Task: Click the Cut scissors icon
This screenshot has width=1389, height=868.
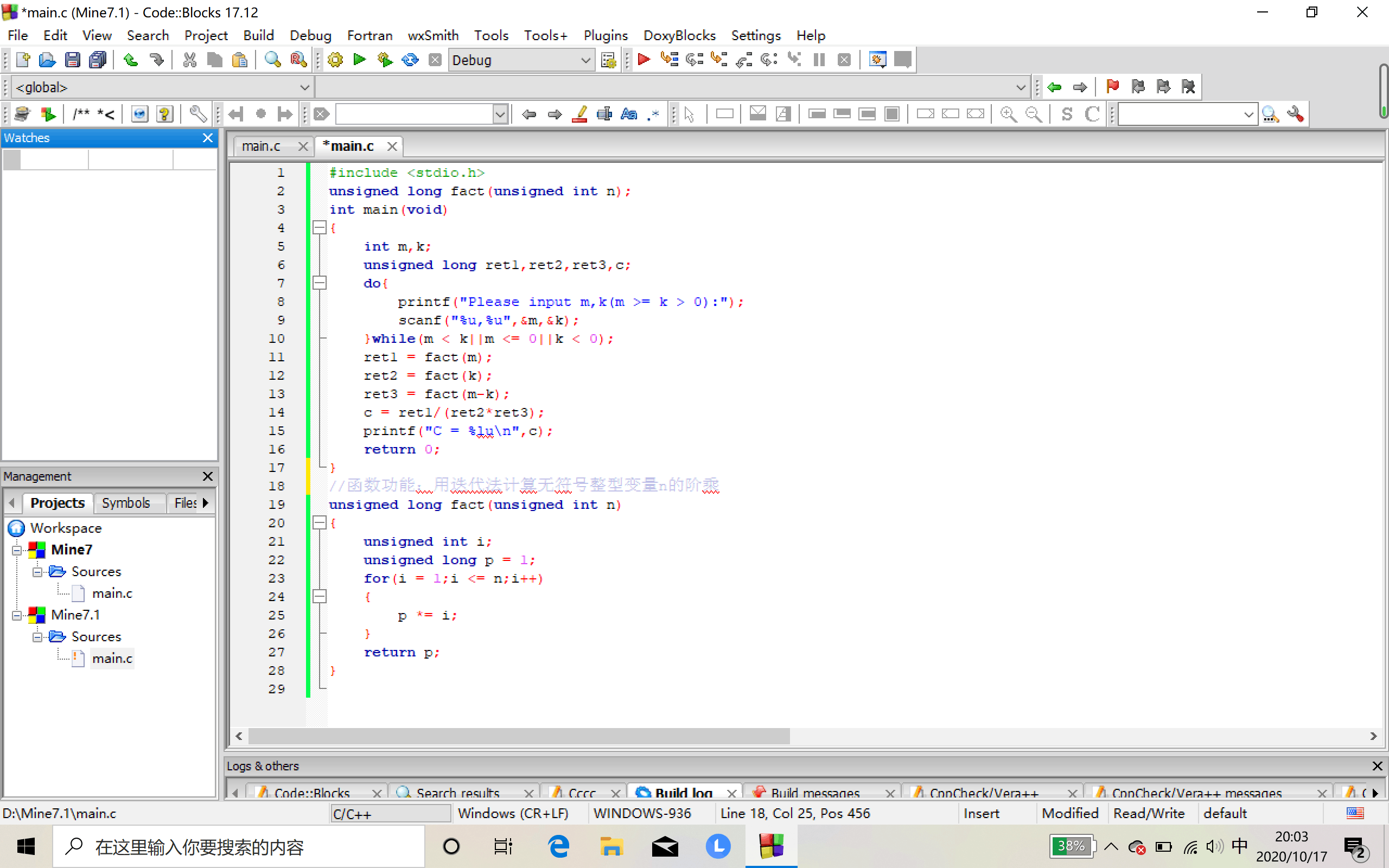Action: coord(189,60)
